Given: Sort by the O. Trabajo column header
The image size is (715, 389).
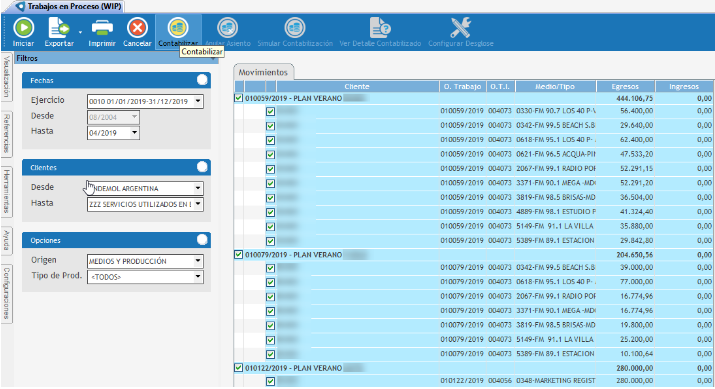Looking at the screenshot, I should (x=462, y=86).
